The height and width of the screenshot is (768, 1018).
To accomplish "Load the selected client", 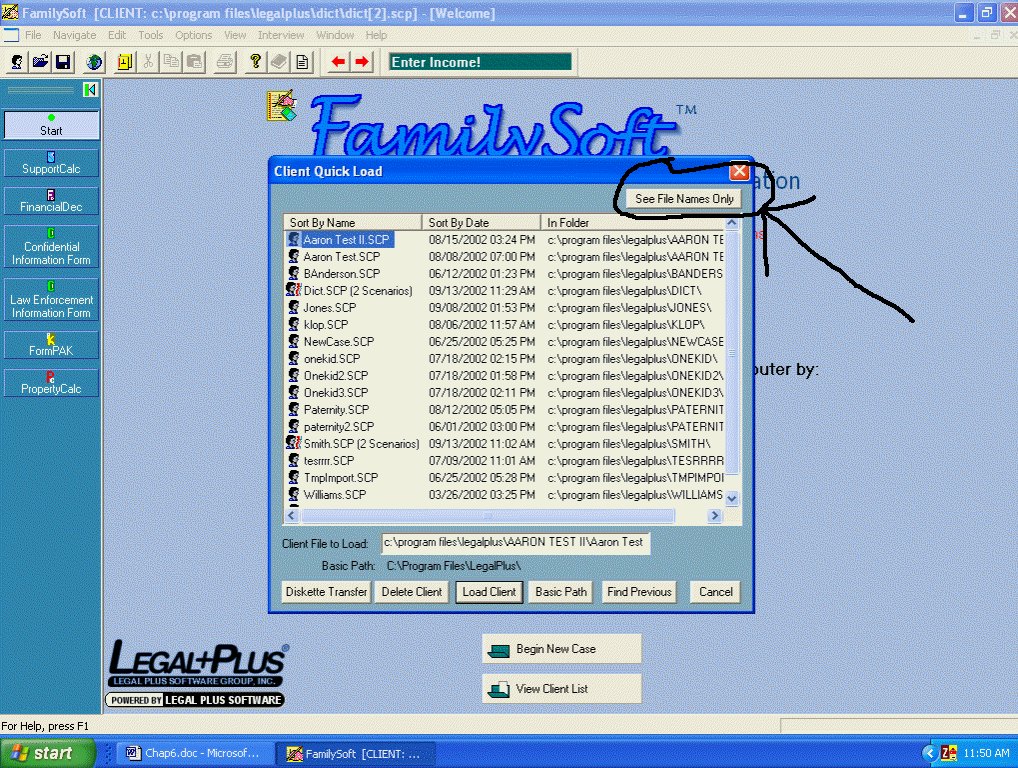I will coord(488,591).
